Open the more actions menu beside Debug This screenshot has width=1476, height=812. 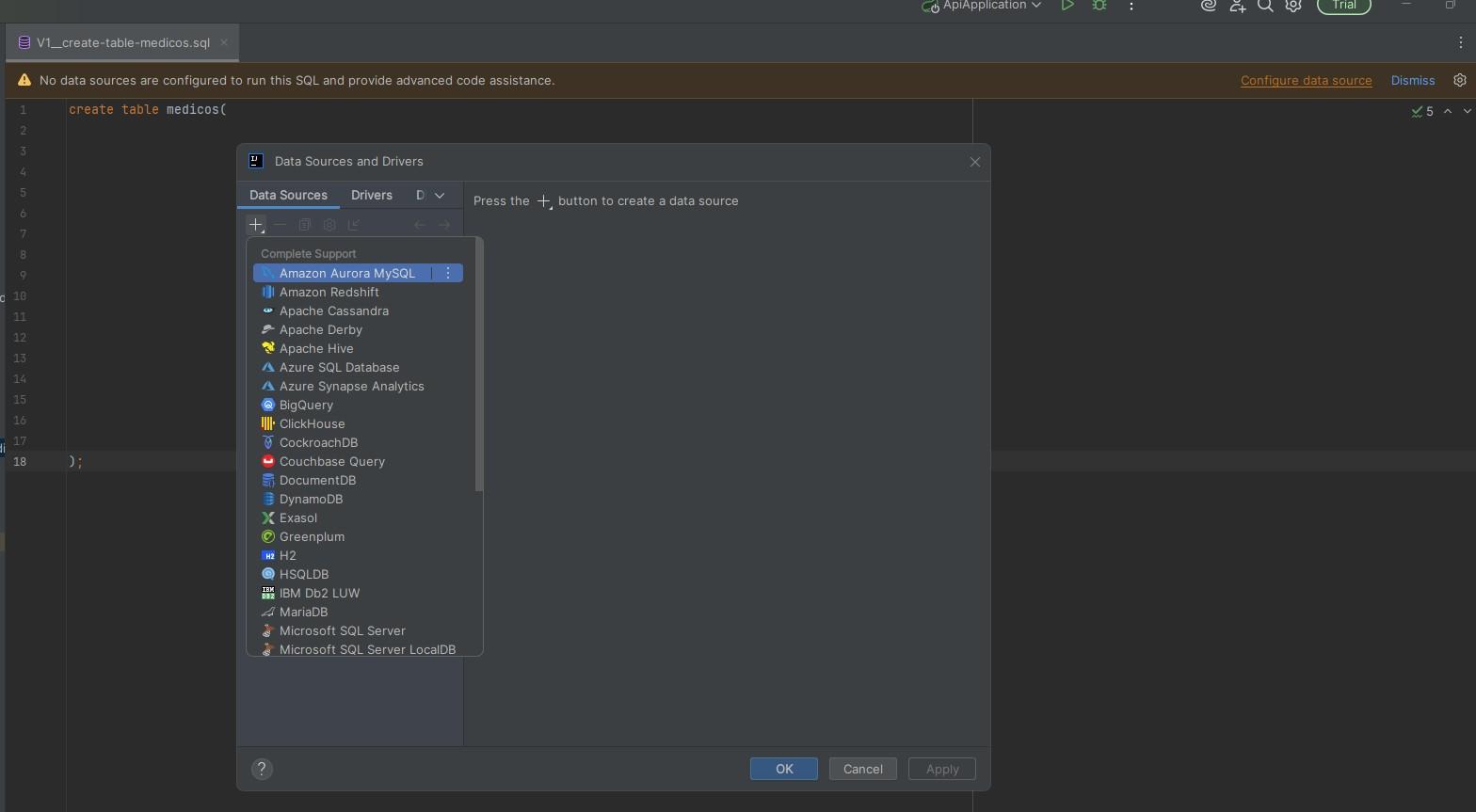pos(1131,6)
